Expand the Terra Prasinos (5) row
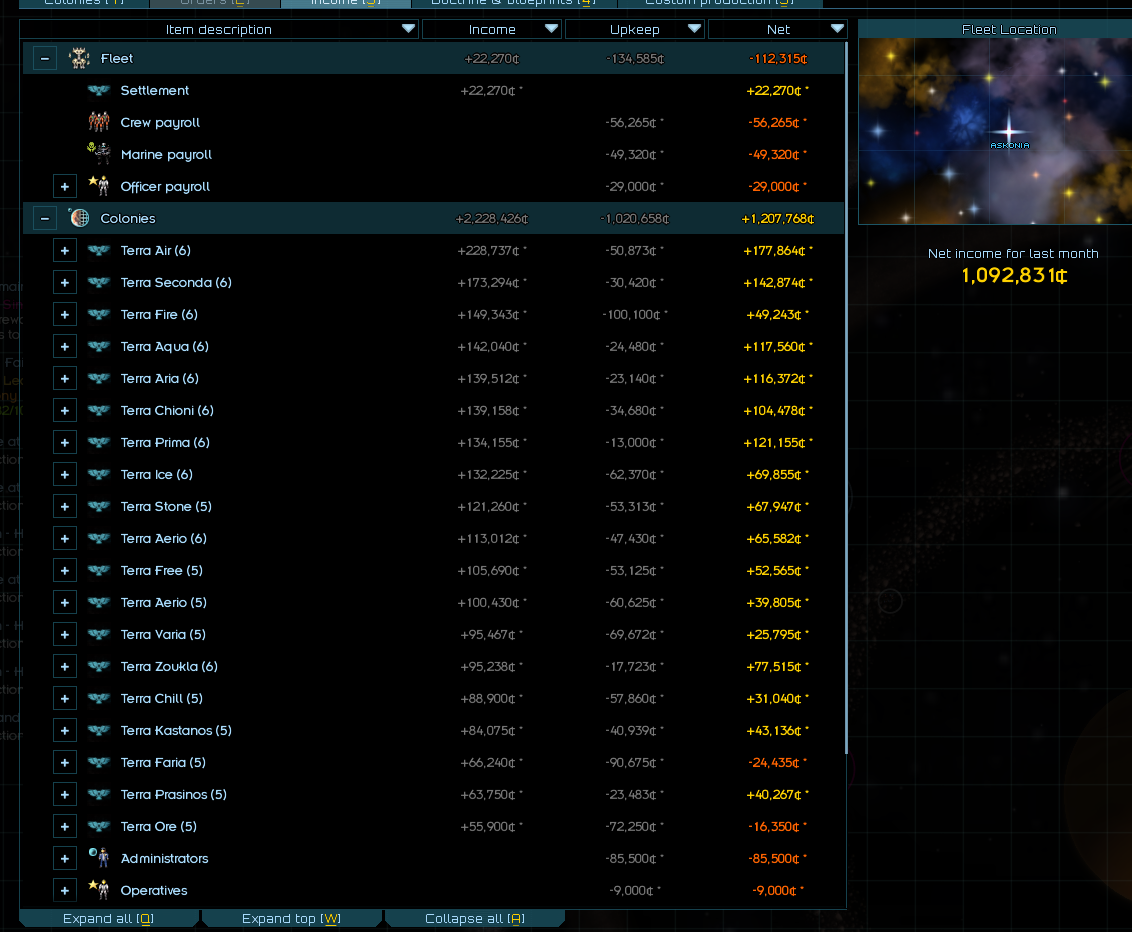Viewport: 1132px width, 932px height. pyautogui.click(x=65, y=795)
